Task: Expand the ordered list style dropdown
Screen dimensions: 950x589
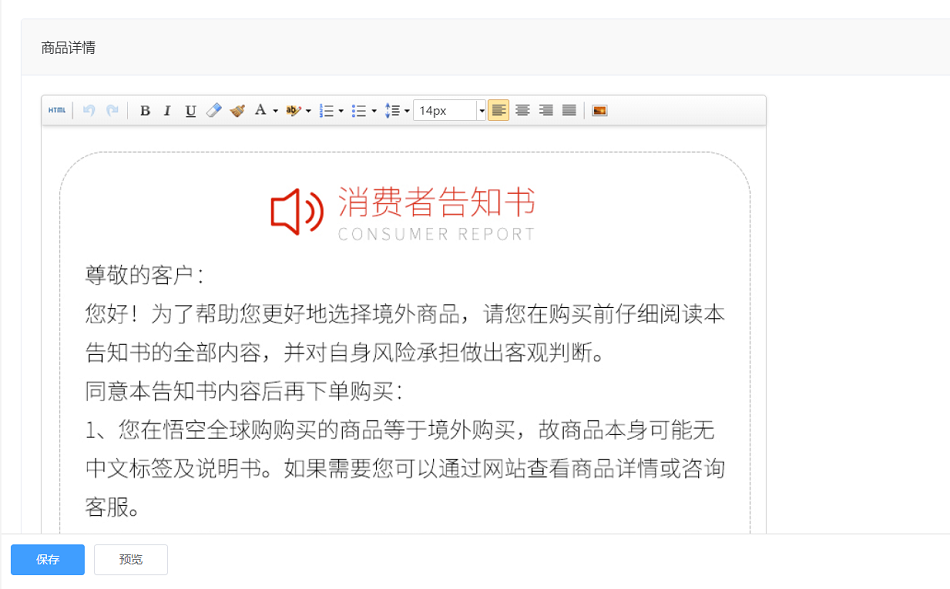Action: [x=341, y=111]
